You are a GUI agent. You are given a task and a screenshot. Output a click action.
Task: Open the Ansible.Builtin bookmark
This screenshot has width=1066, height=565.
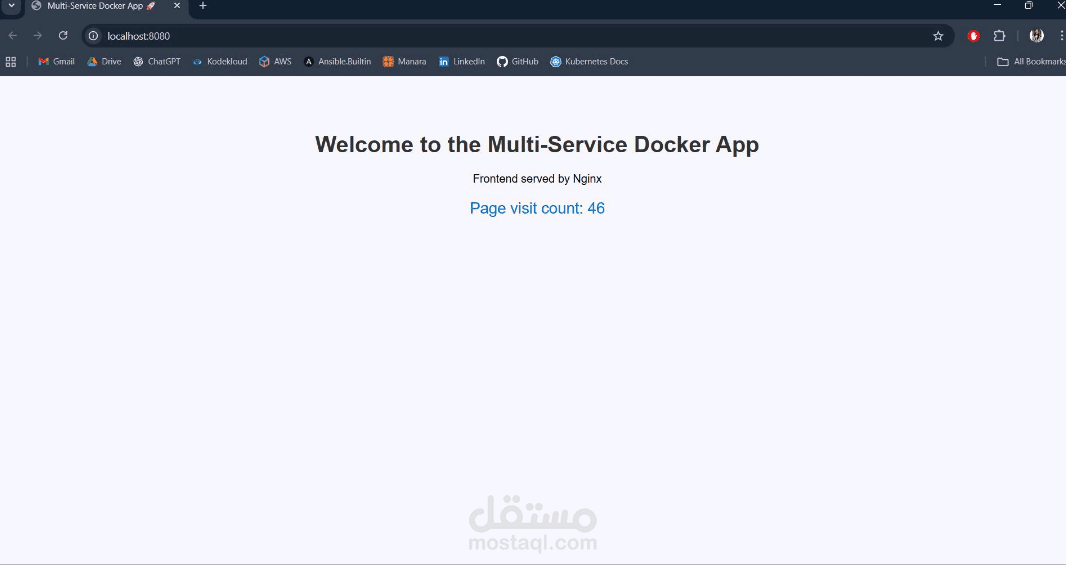pos(337,62)
